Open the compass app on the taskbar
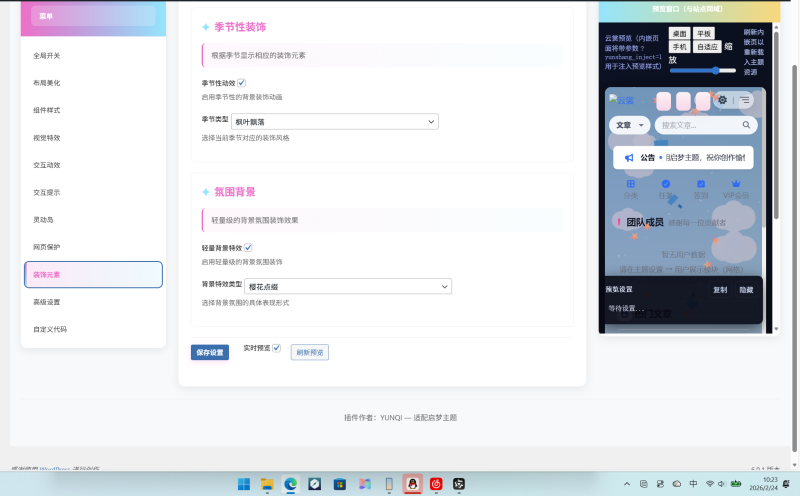This screenshot has height=496, width=800. (314, 484)
